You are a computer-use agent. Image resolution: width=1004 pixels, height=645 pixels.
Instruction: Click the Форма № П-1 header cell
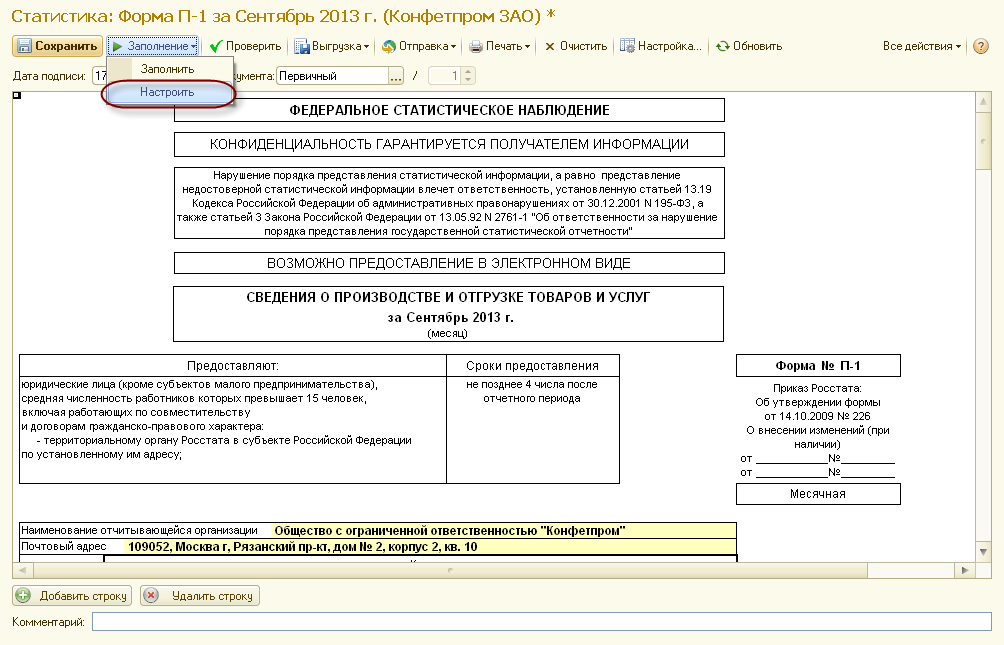tap(818, 366)
